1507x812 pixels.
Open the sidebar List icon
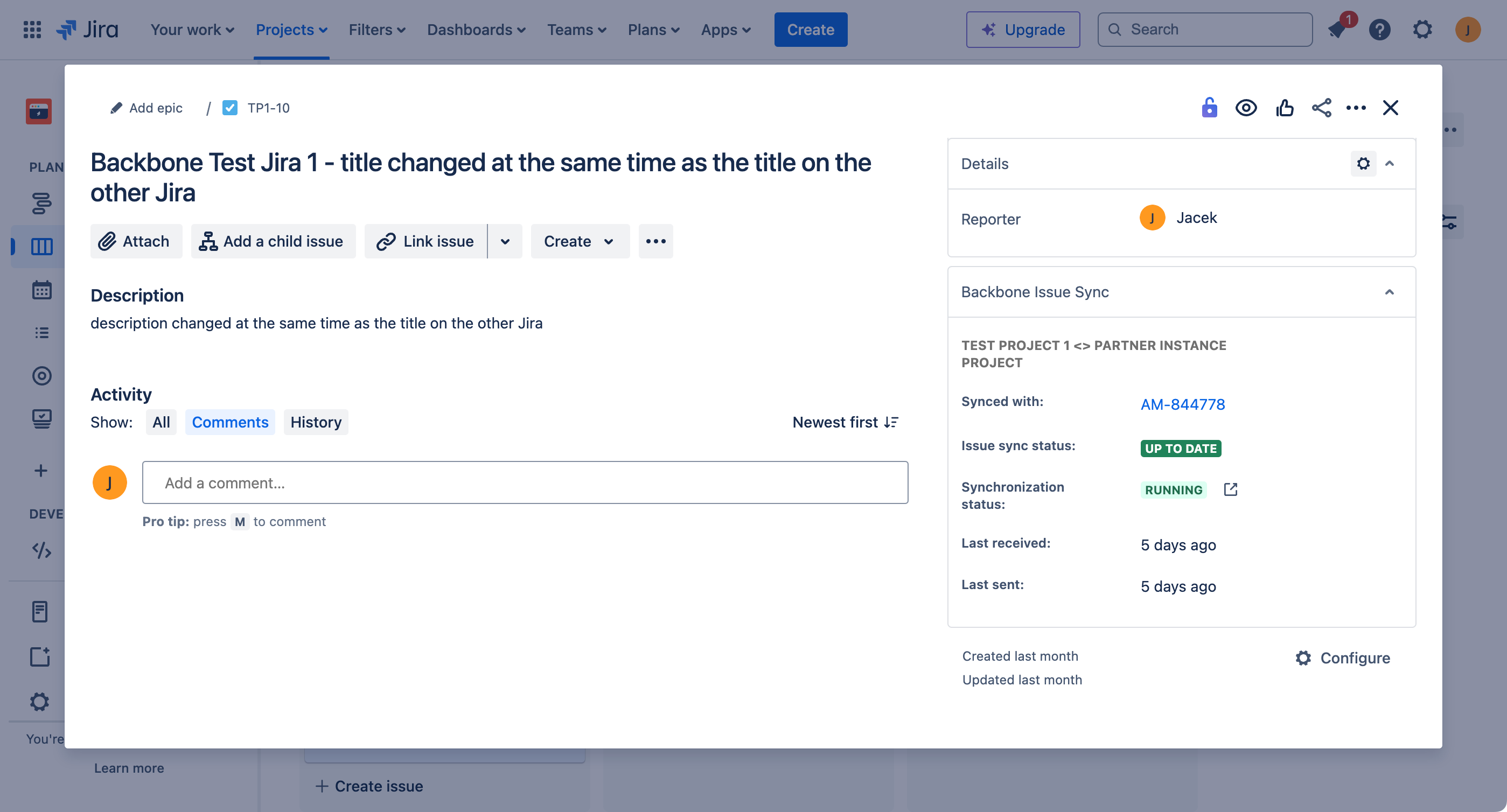41,333
